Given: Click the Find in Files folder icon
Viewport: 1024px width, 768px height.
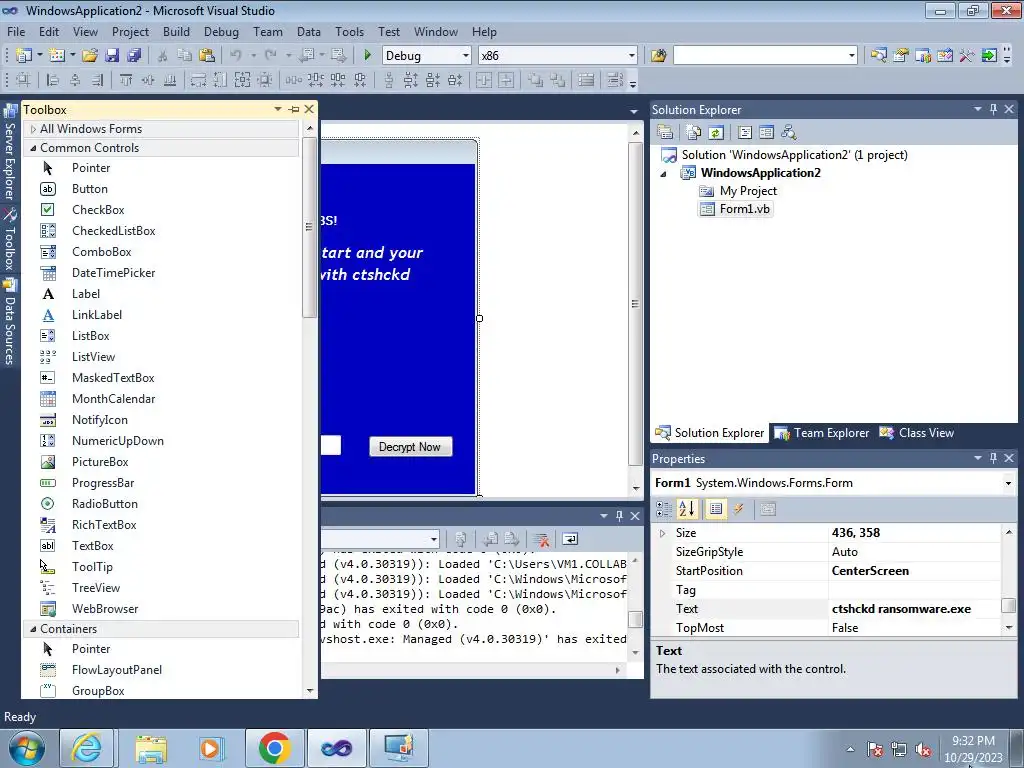Looking at the screenshot, I should pyautogui.click(x=658, y=56).
